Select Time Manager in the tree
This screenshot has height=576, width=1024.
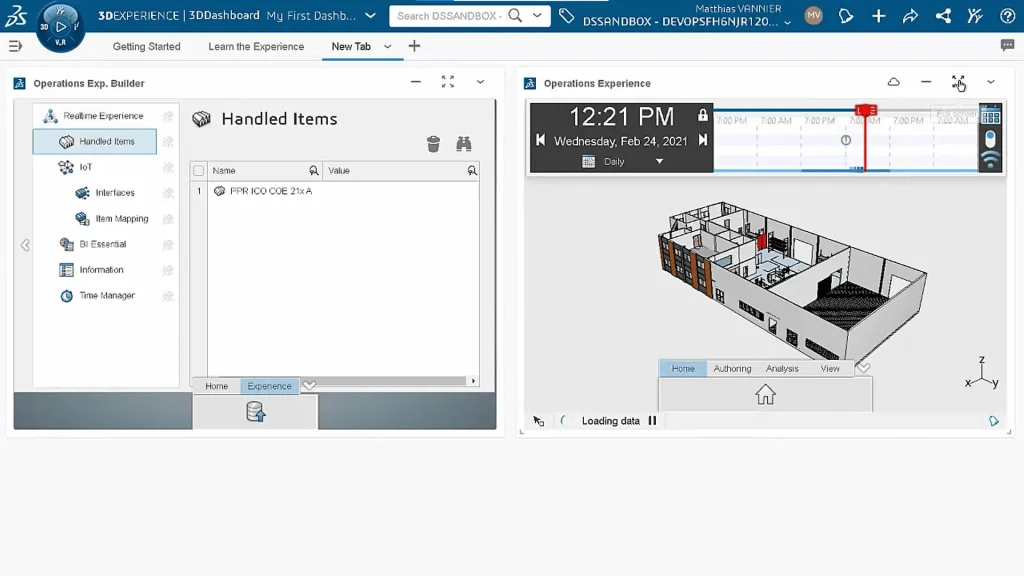click(106, 296)
